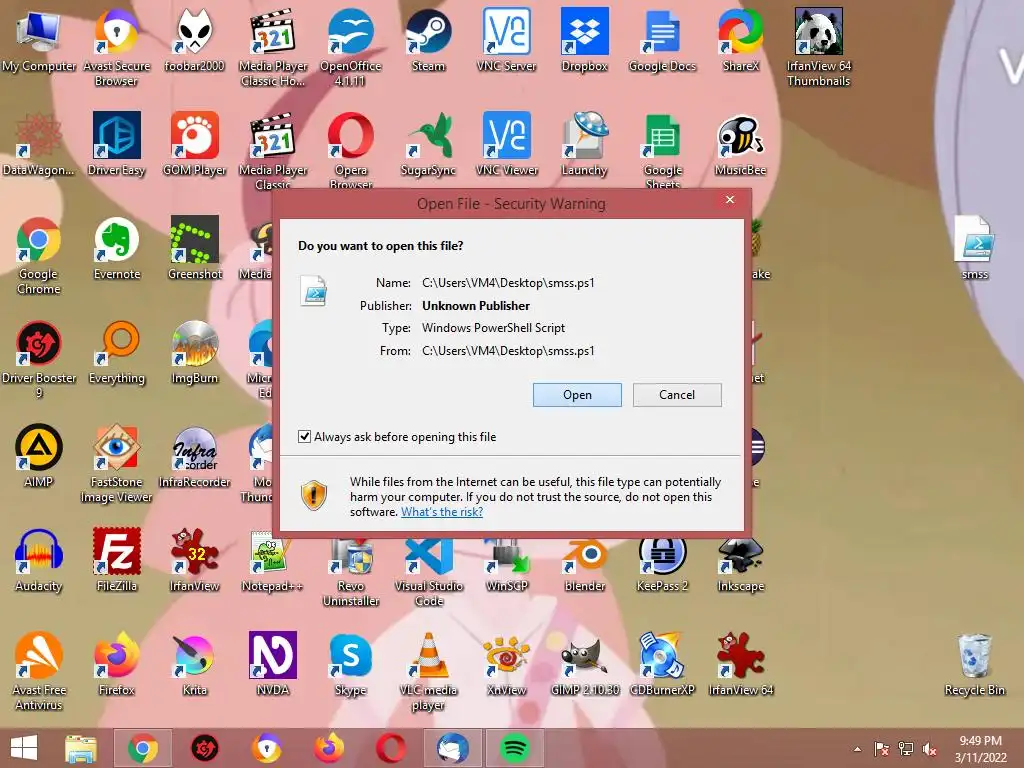Uncheck Always ask before opening this file
Screen dimensions: 1024x768
point(304,436)
